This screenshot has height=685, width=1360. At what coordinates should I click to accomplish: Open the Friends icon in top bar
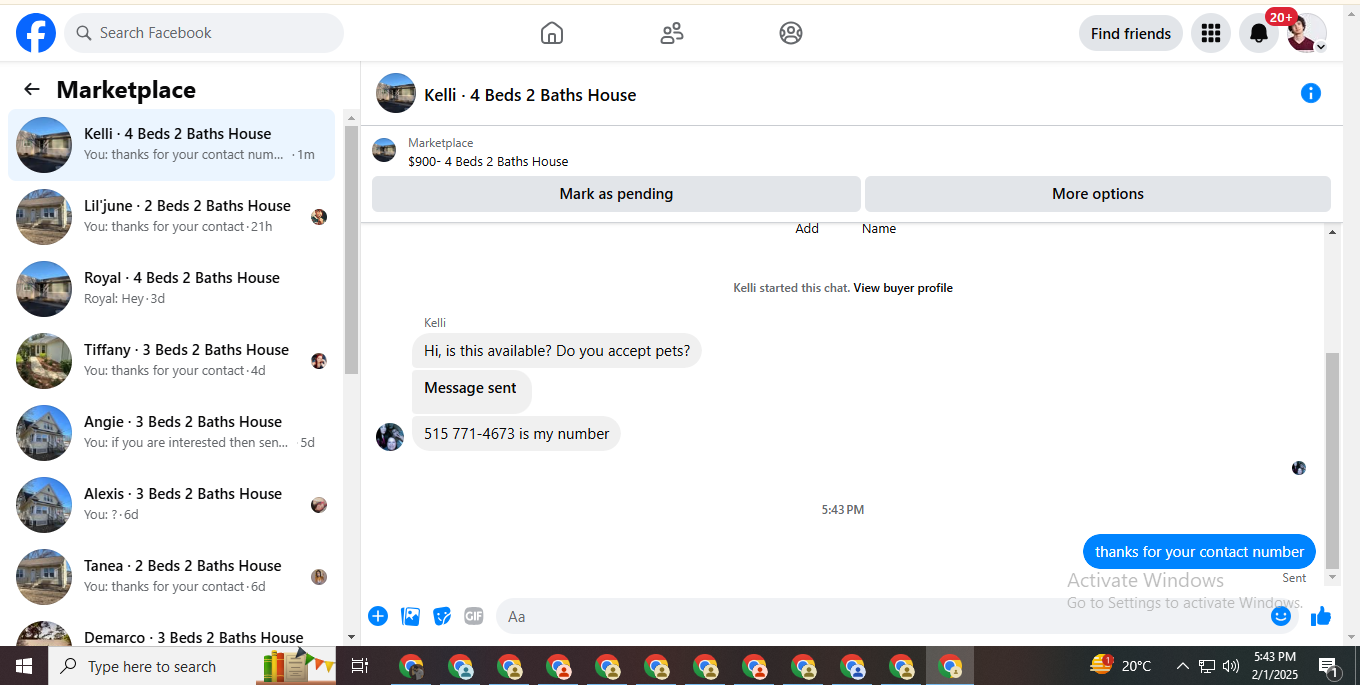coord(672,33)
